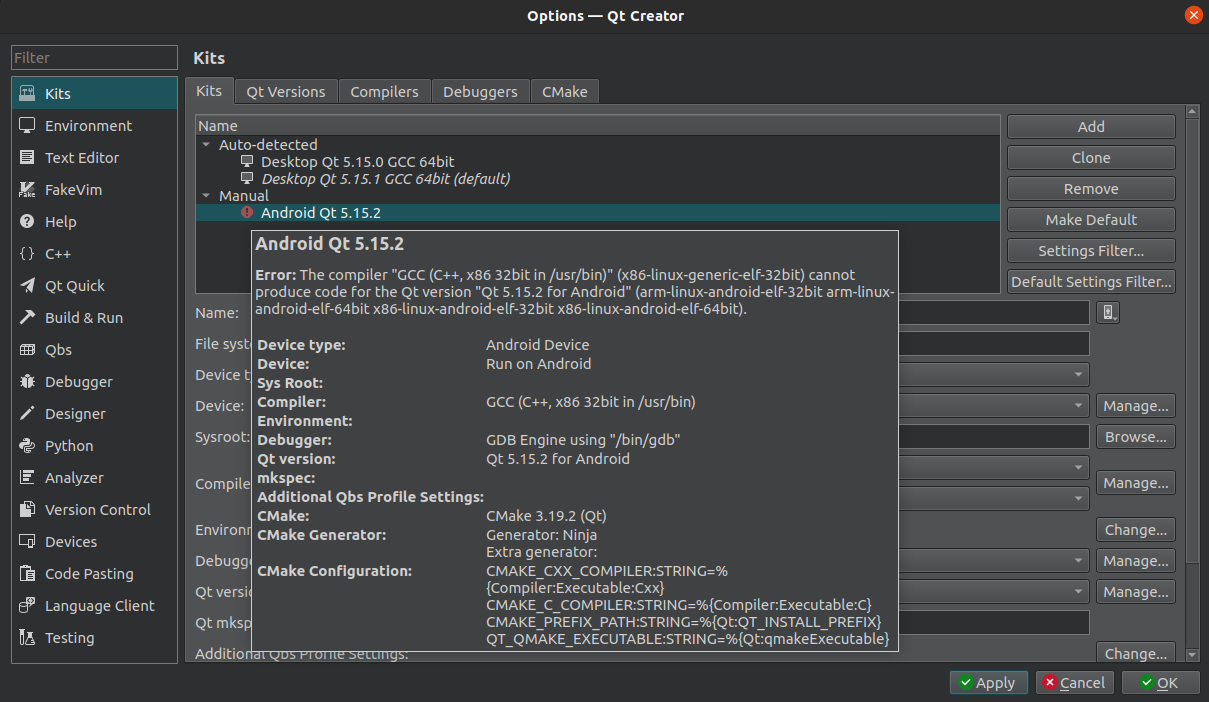Viewport: 1209px width, 702px height.
Task: Click the kit icon chooser button beside Name
Action: point(1108,312)
